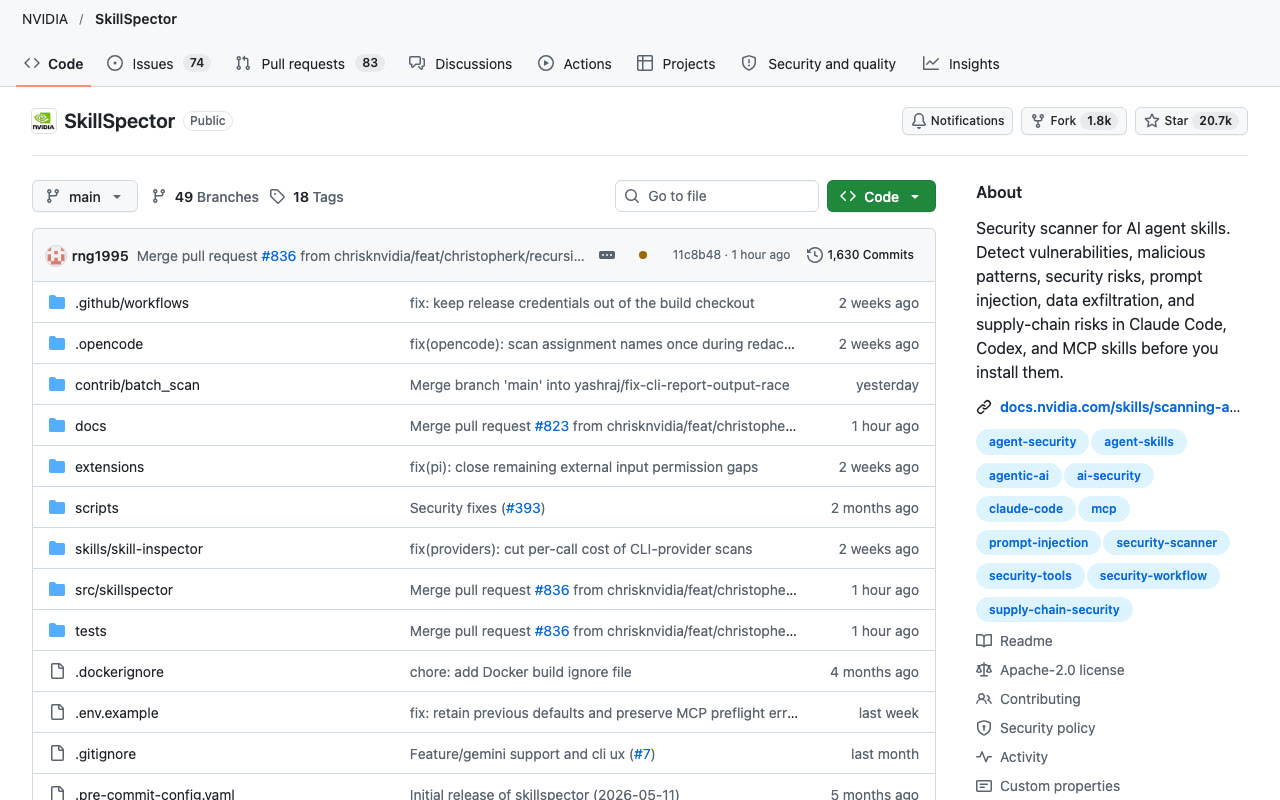The image size is (1280, 800).
Task: Click folder icon for .github/workflows
Action: tap(57, 303)
